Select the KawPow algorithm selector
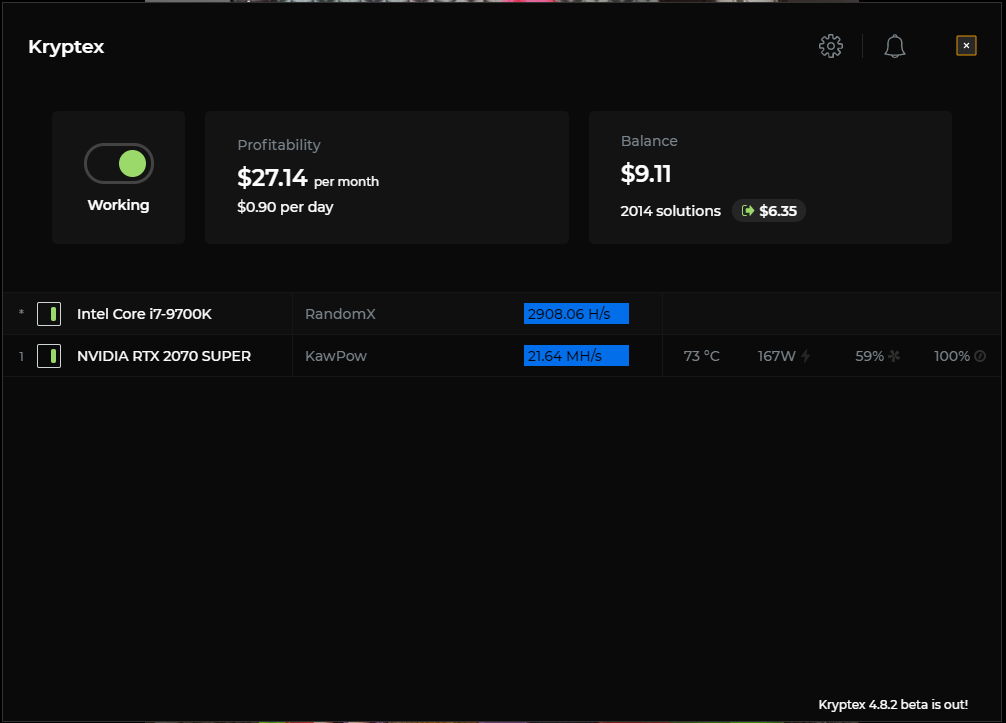This screenshot has height=723, width=1006. pyautogui.click(x=336, y=355)
